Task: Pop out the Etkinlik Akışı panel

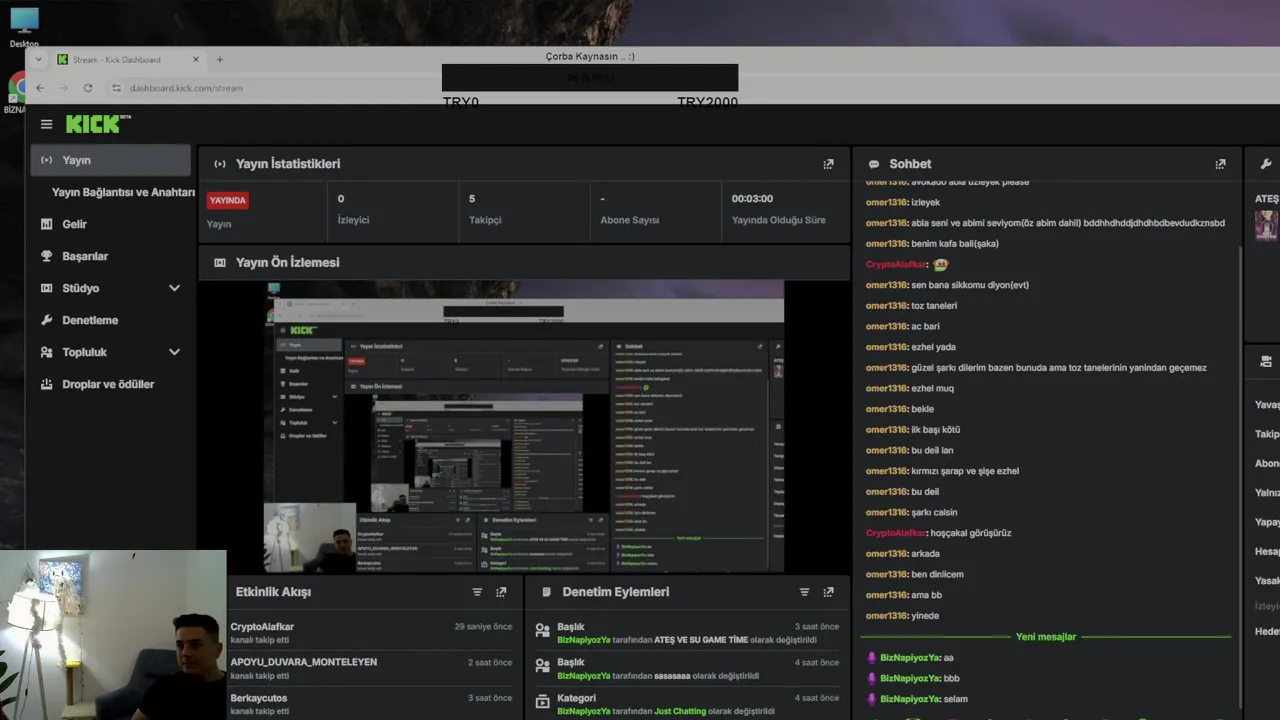Action: coord(501,592)
